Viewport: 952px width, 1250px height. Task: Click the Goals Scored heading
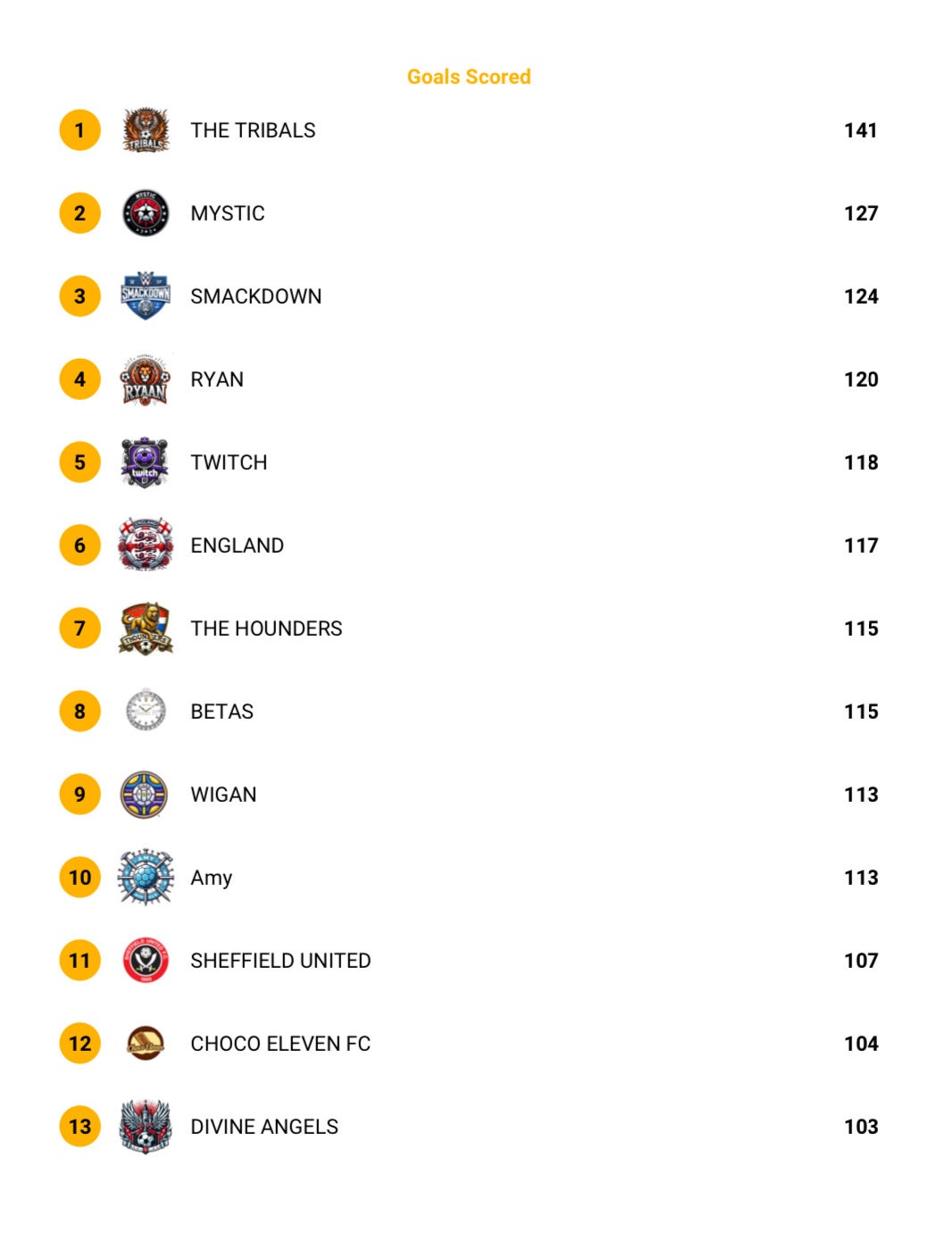469,77
